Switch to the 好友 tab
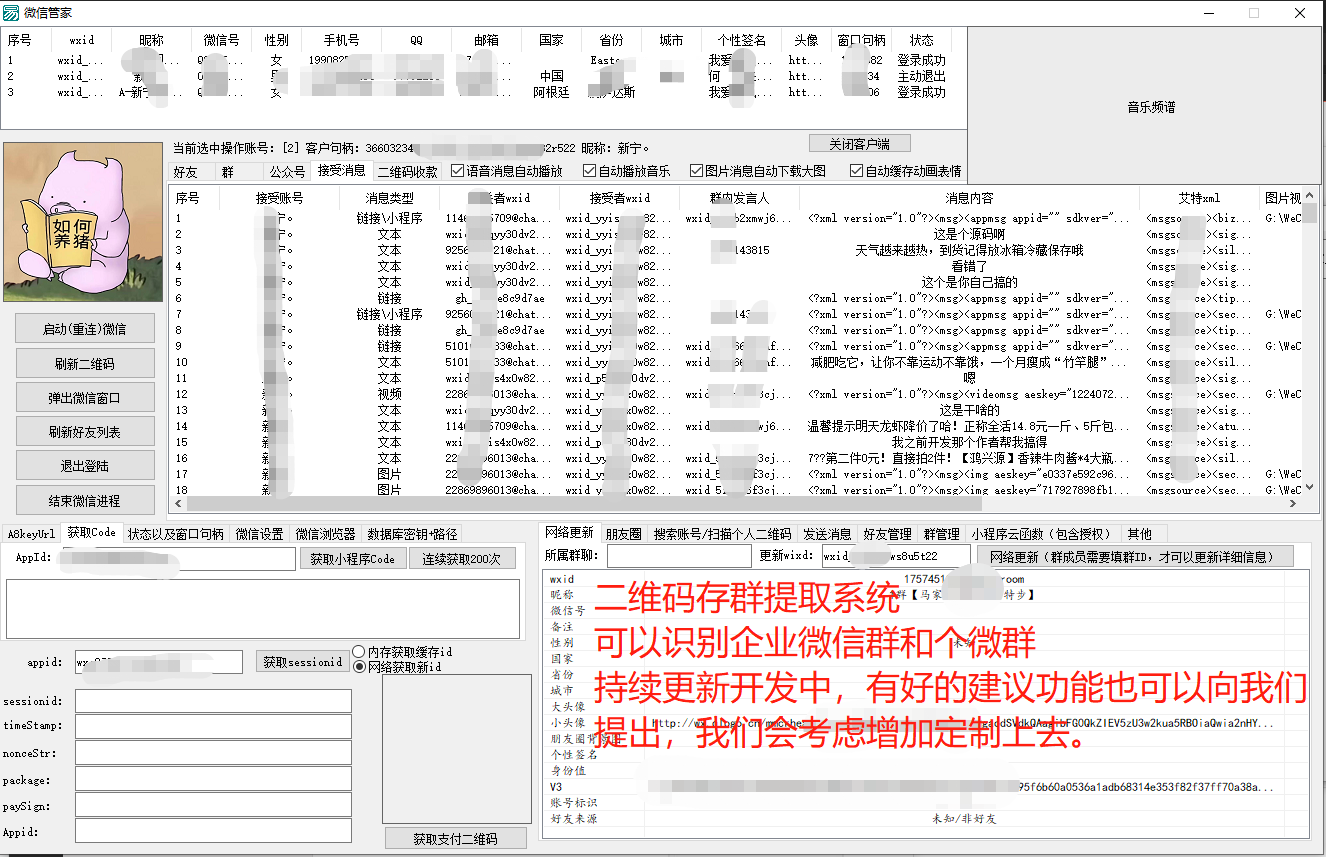The image size is (1326, 857). pos(186,172)
